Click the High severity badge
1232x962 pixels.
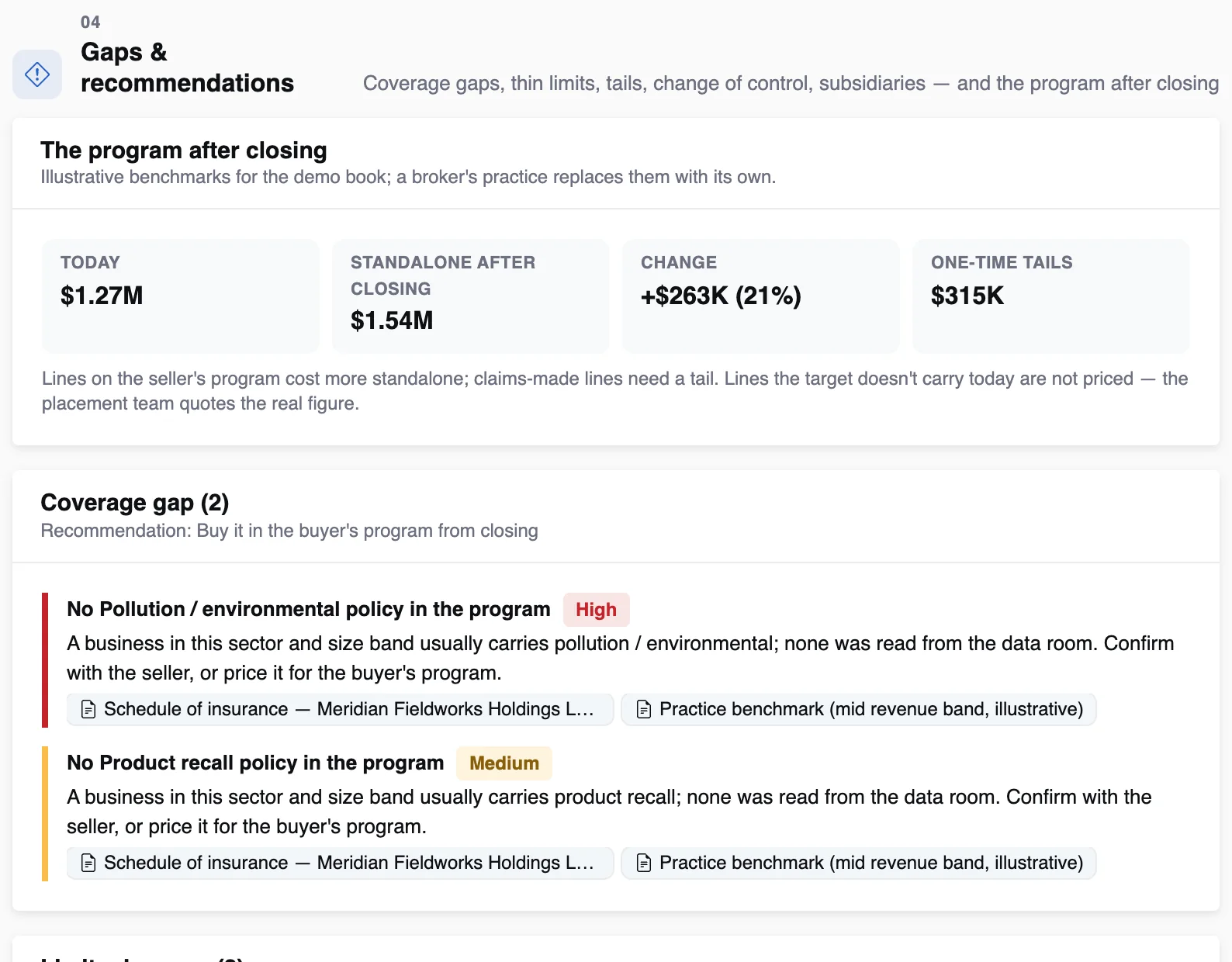(x=596, y=610)
